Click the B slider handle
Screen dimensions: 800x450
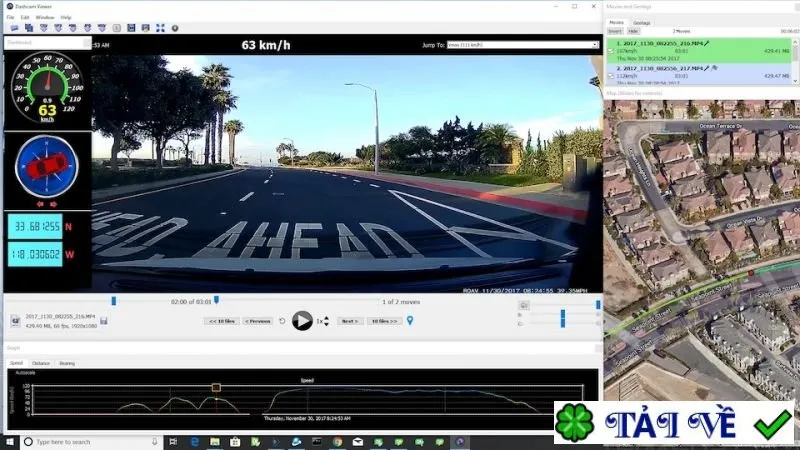(x=563, y=314)
